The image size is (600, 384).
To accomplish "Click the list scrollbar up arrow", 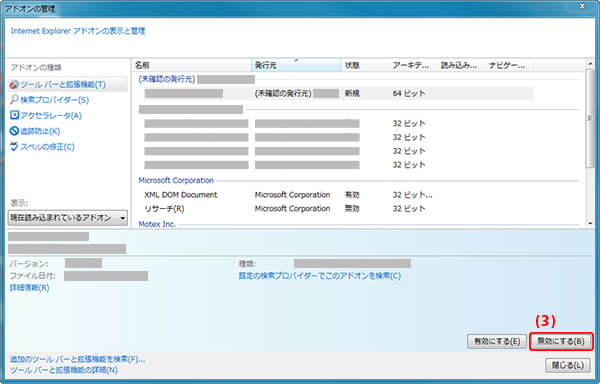I will 590,64.
